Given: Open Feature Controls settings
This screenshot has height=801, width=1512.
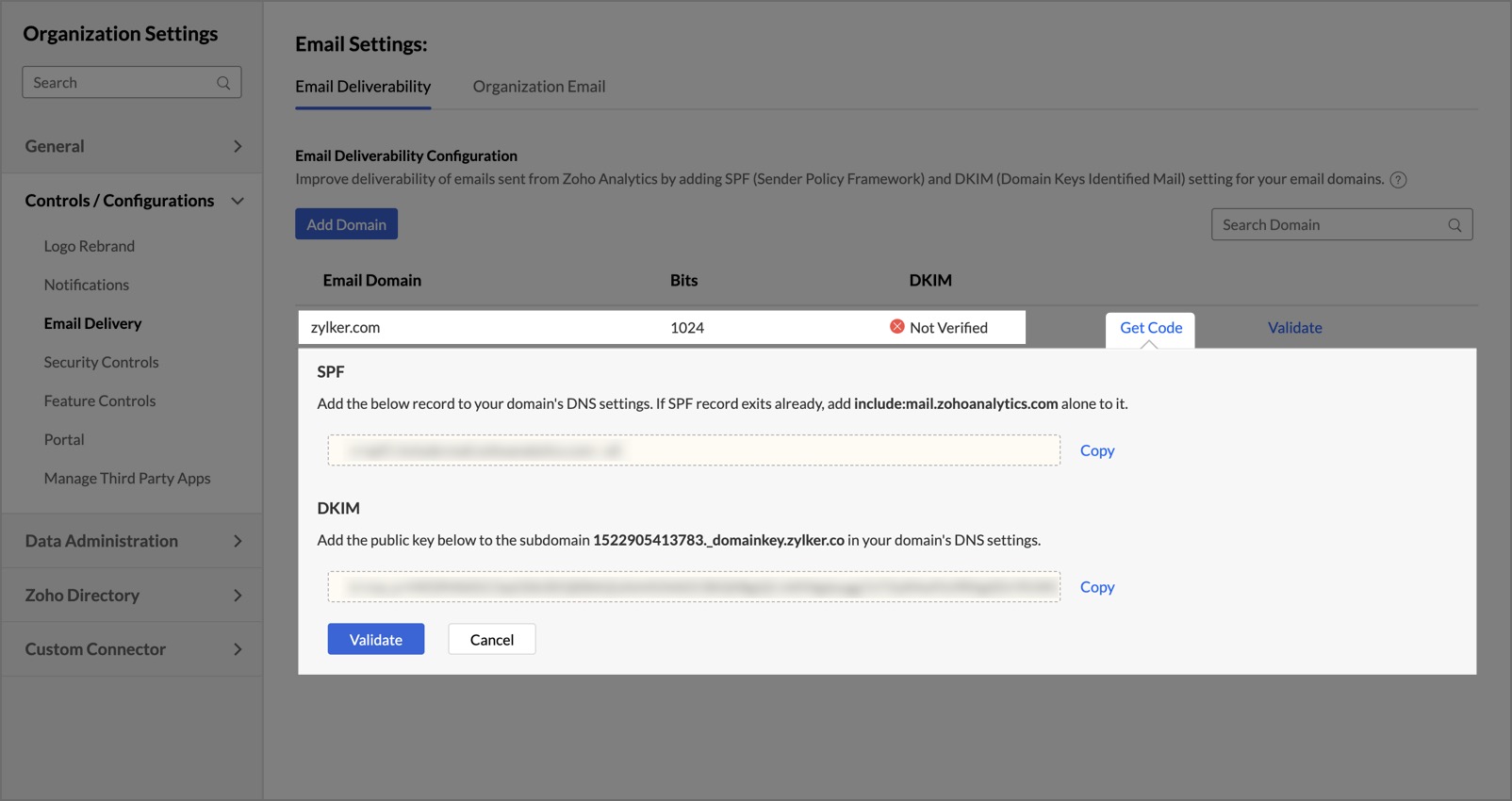Looking at the screenshot, I should [100, 400].
